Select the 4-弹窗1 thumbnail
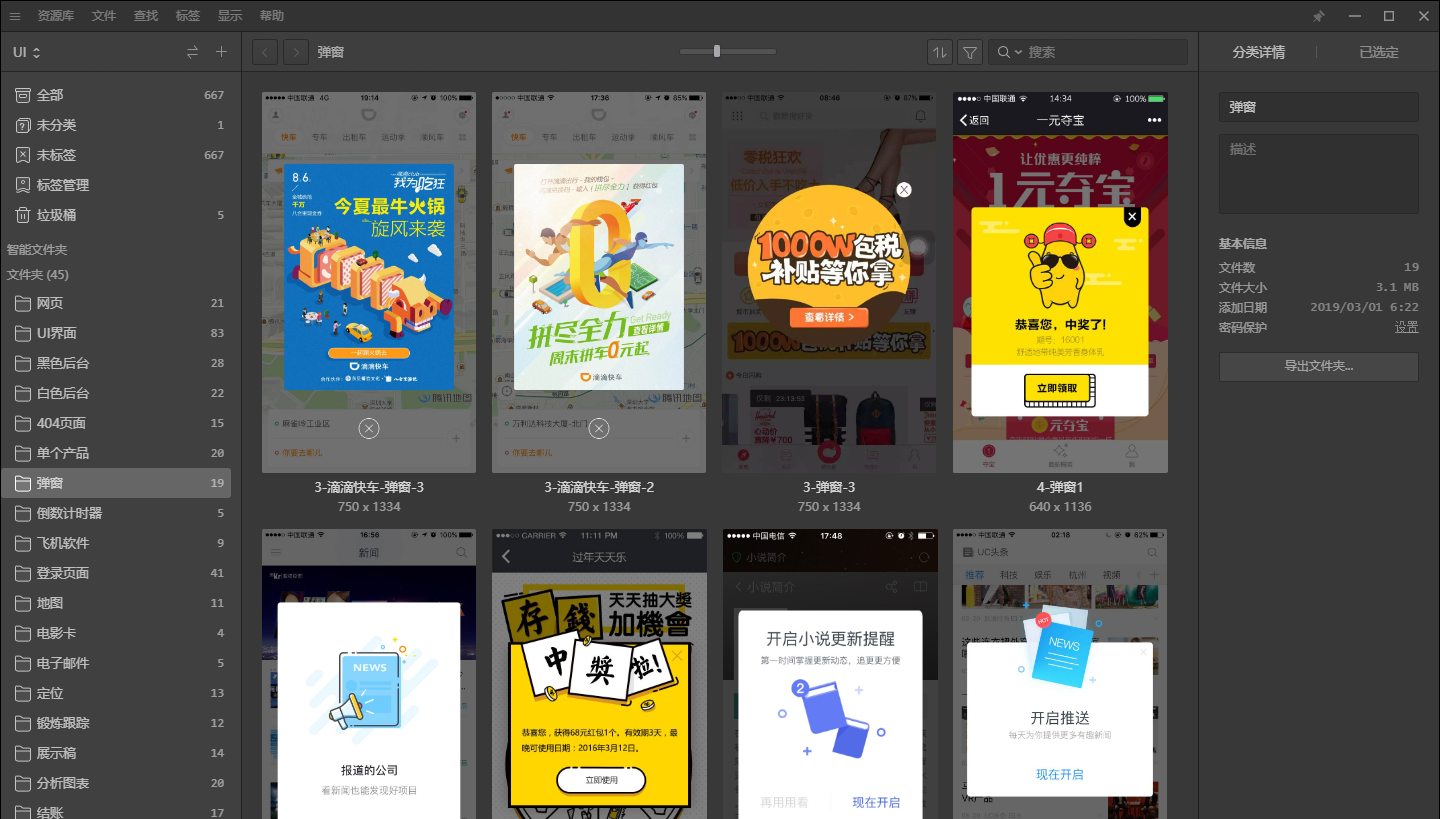Image resolution: width=1440 pixels, height=819 pixels. [x=1060, y=283]
